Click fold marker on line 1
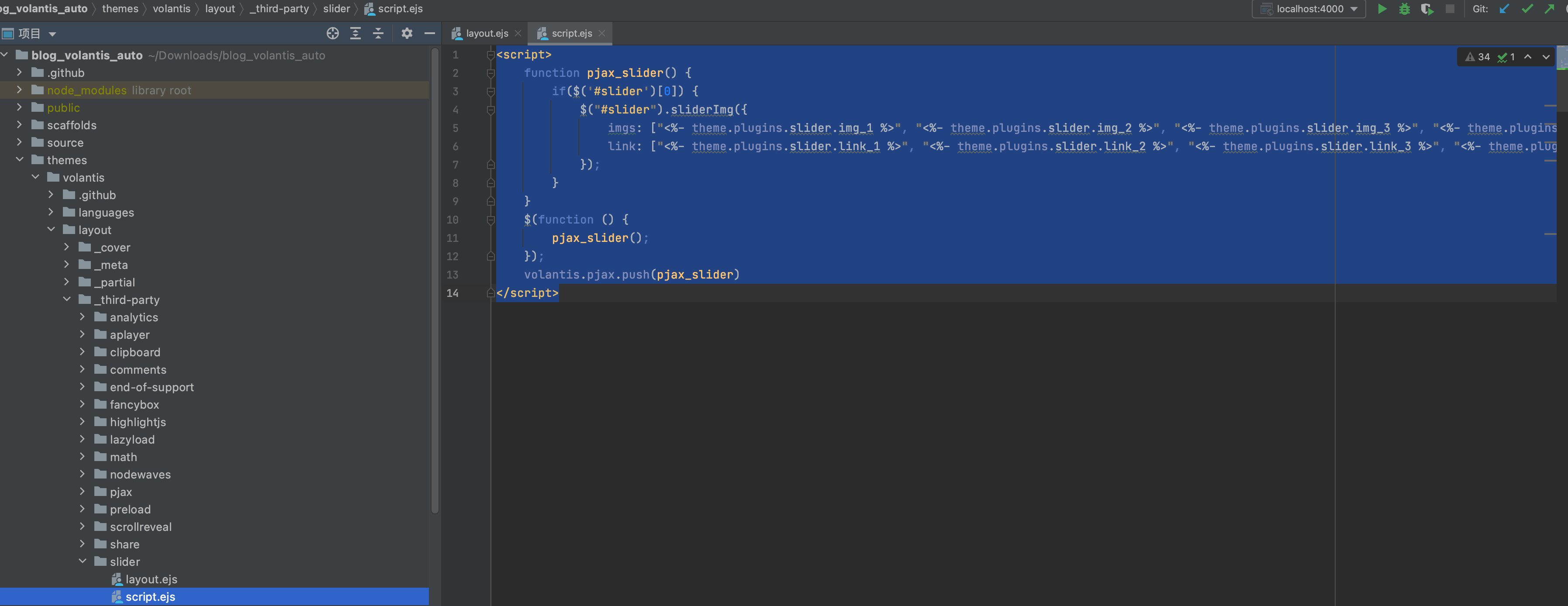Screen dimensions: 1568x606 tap(490, 55)
